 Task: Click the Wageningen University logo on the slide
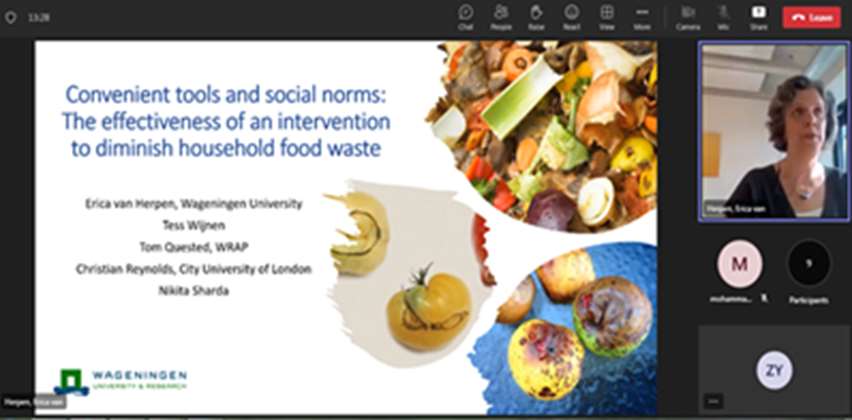click(x=121, y=381)
